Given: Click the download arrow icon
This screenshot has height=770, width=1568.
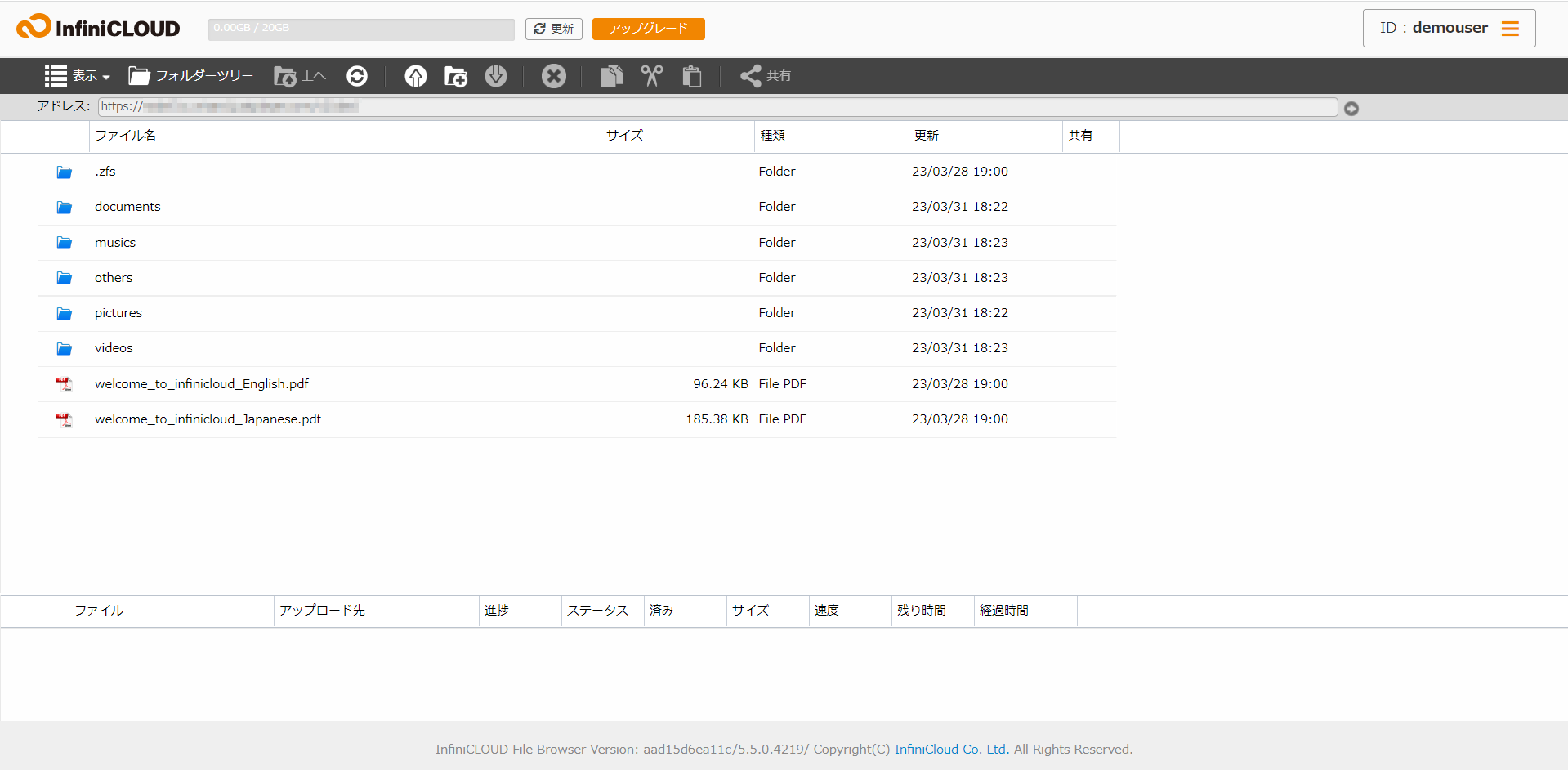Looking at the screenshot, I should pyautogui.click(x=496, y=76).
